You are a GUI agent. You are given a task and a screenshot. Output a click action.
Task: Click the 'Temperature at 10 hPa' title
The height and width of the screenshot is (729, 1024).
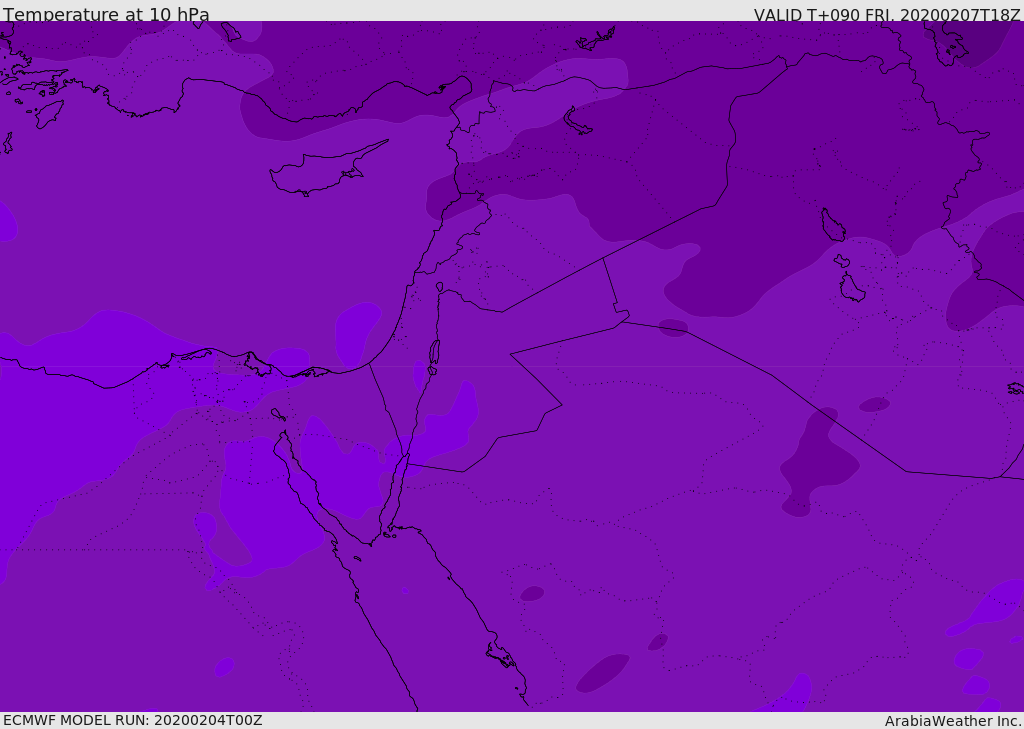(106, 15)
